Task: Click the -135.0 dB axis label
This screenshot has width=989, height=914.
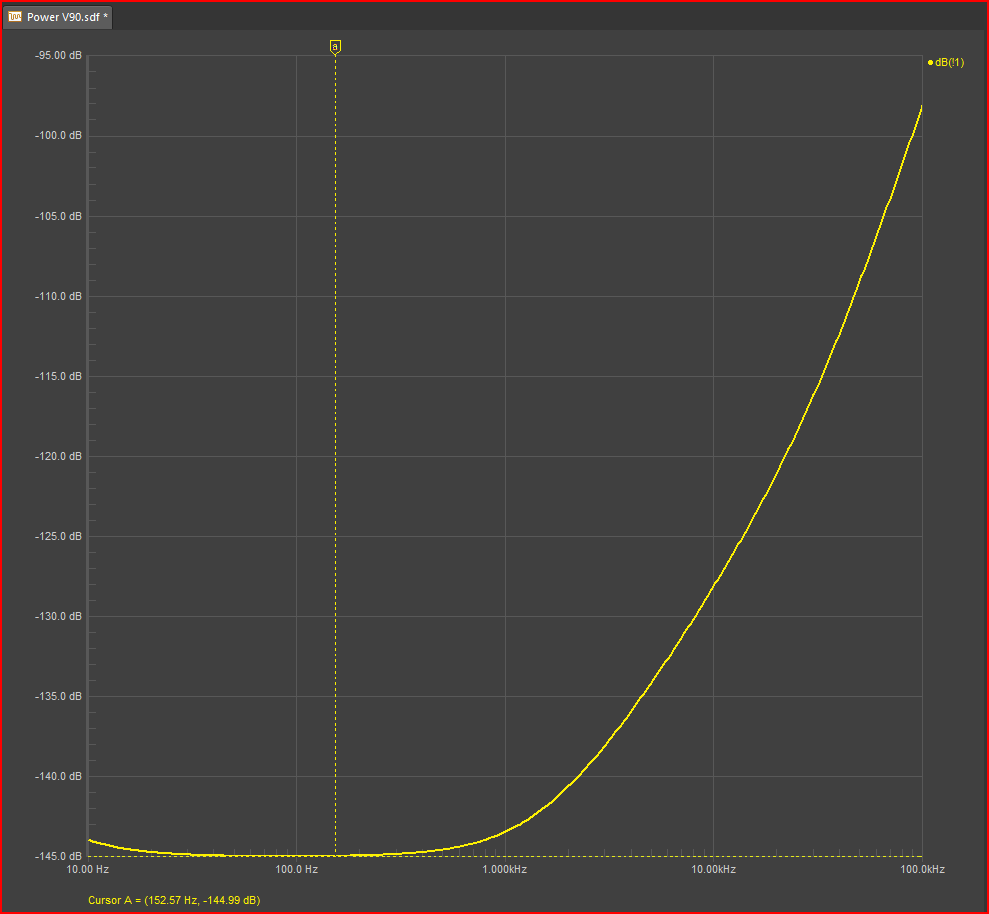Action: coord(58,696)
